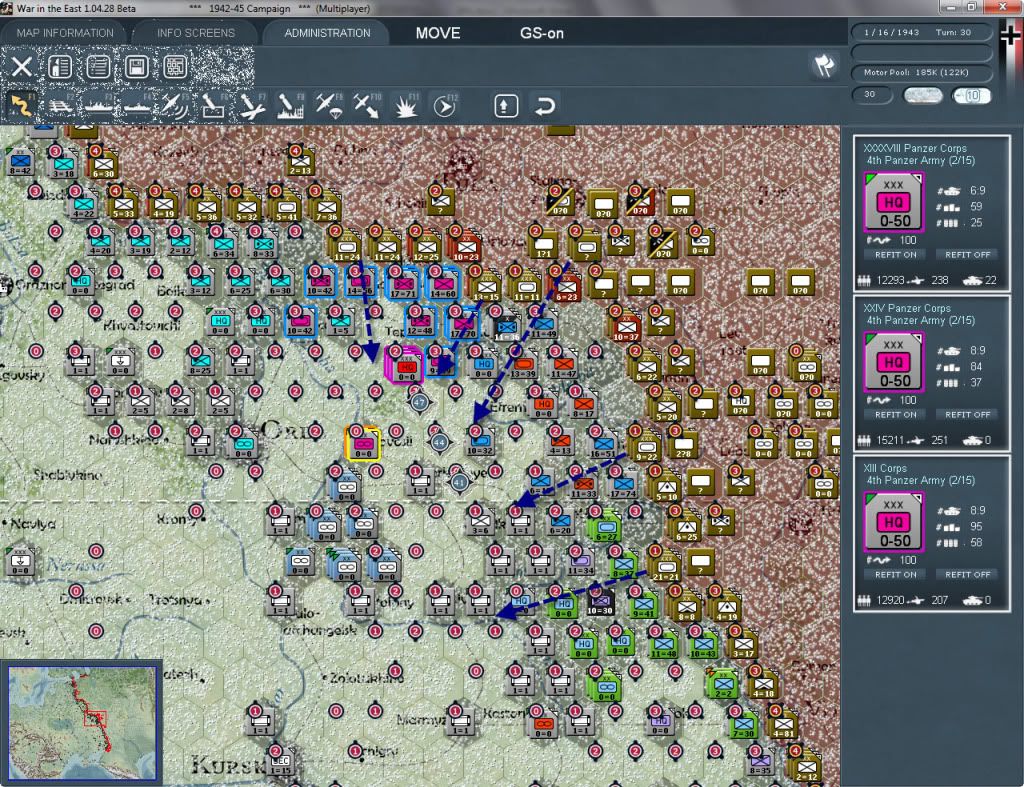Click the Motor Pool 185K (122K) field
The height and width of the screenshot is (787, 1024).
point(921,72)
